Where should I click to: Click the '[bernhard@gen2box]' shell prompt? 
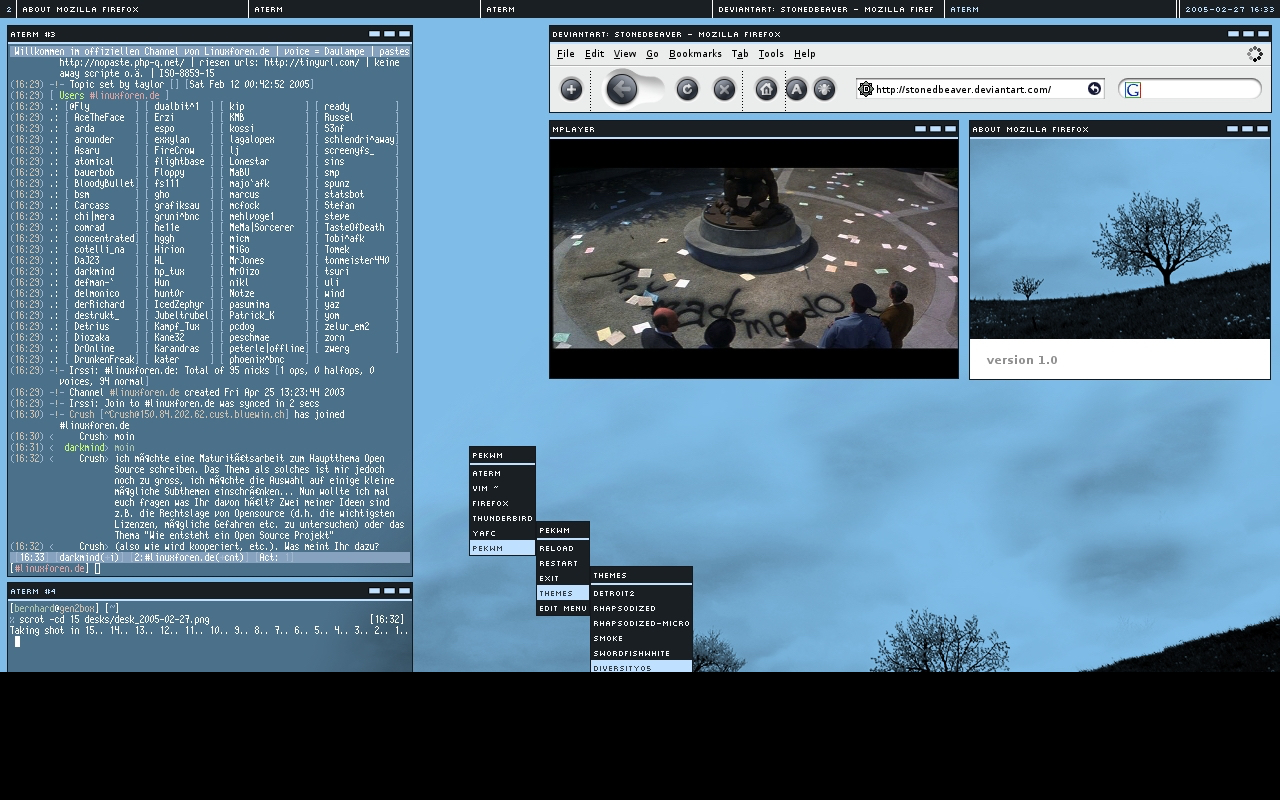pos(55,608)
